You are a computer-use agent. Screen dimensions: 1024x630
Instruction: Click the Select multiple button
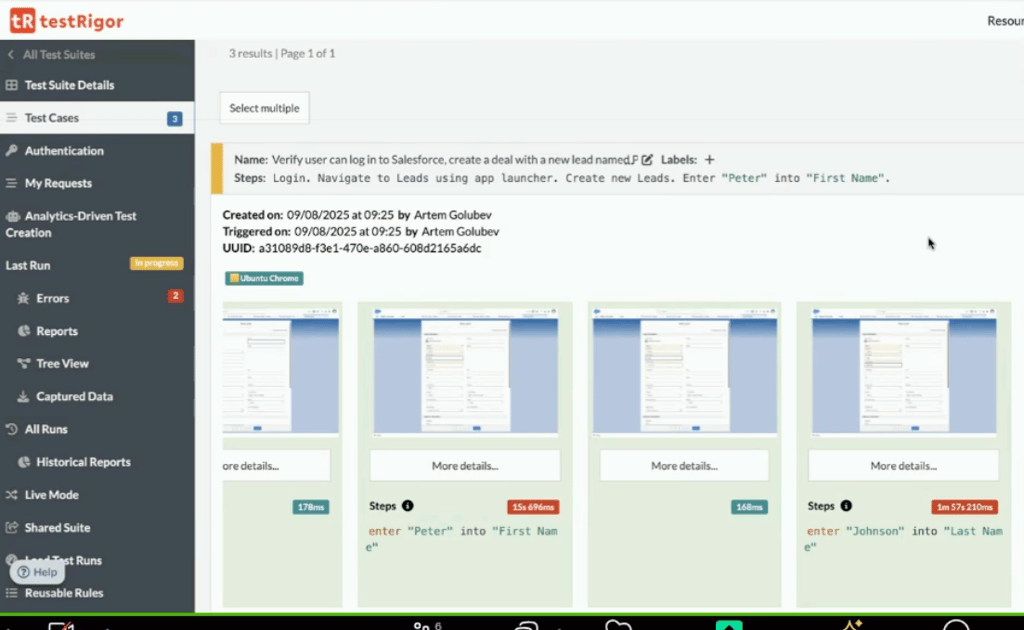264,108
